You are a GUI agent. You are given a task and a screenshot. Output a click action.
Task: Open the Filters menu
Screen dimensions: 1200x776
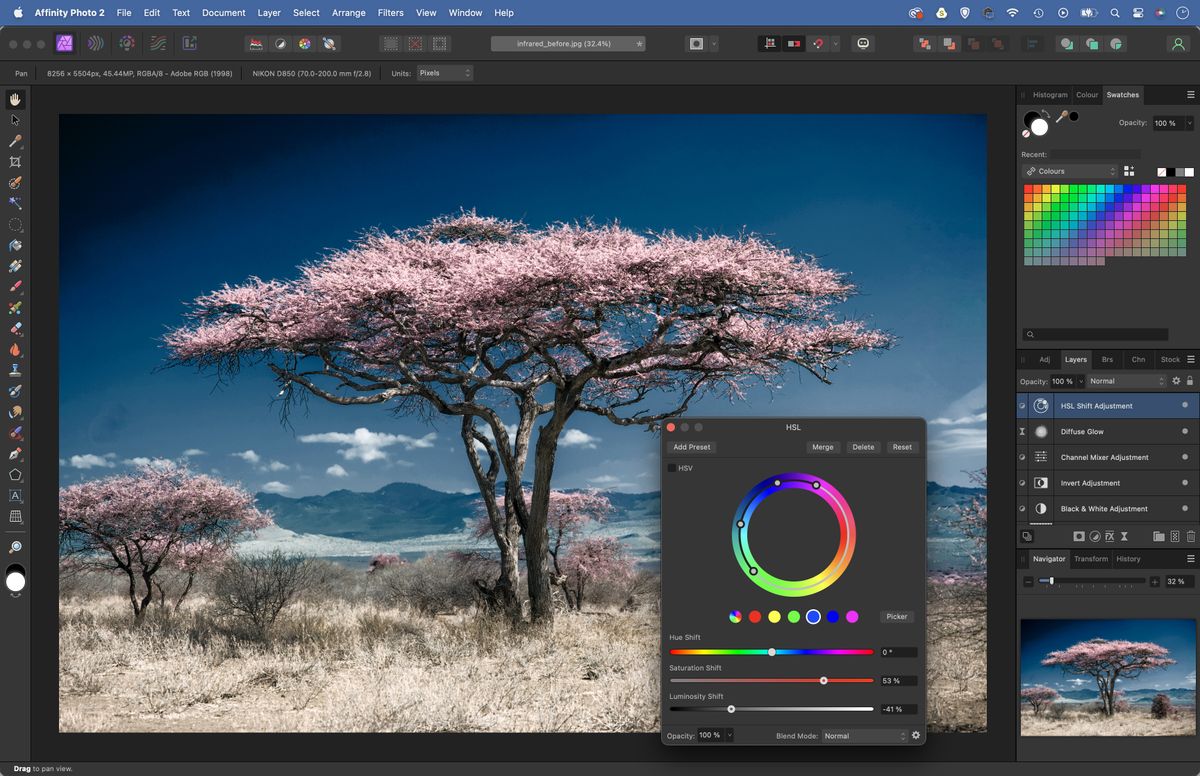click(x=390, y=13)
